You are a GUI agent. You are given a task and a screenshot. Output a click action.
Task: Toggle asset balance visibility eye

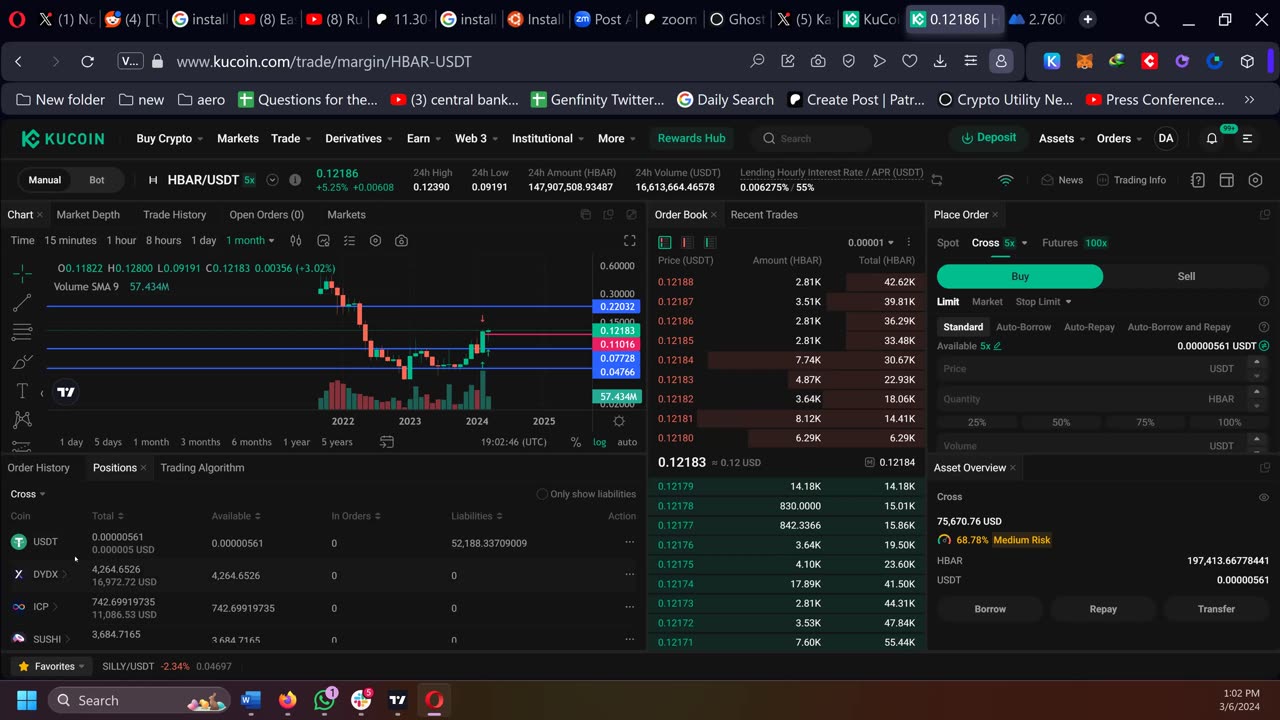(1264, 497)
